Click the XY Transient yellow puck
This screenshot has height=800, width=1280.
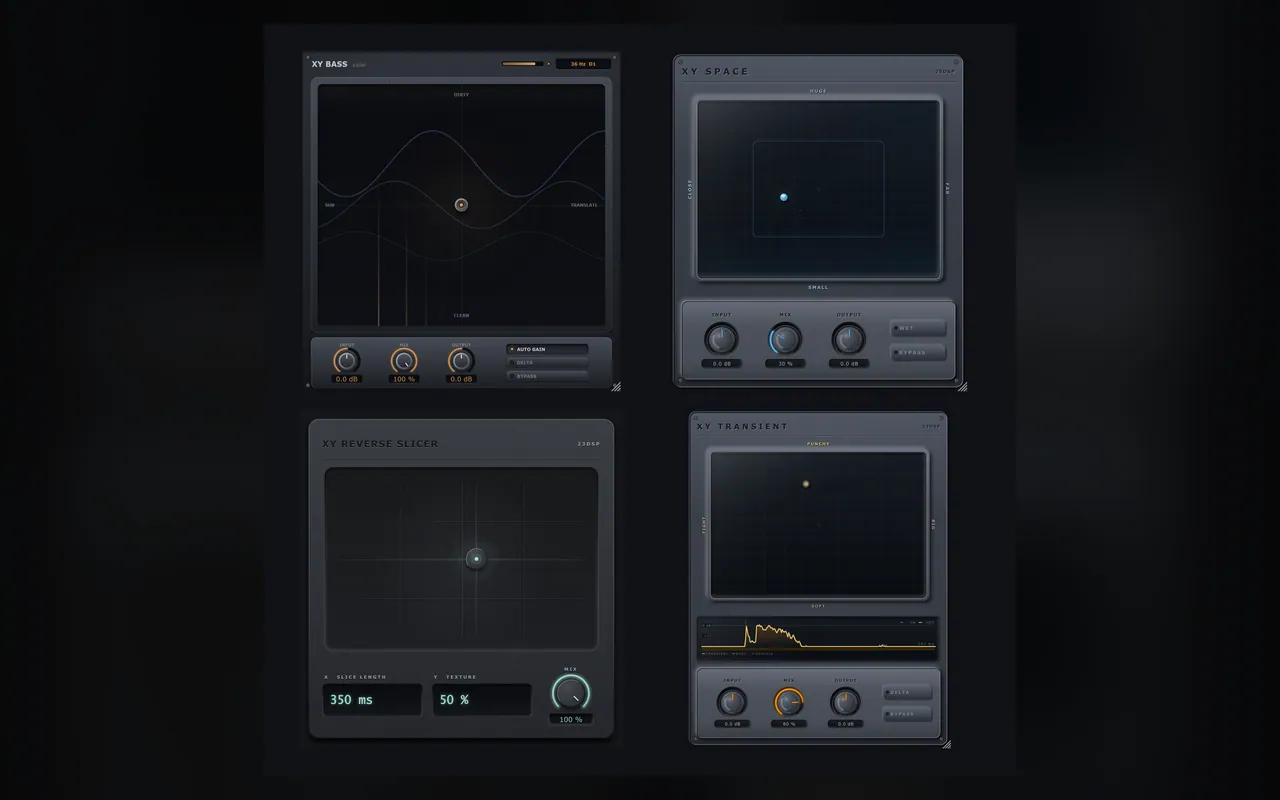tap(805, 484)
